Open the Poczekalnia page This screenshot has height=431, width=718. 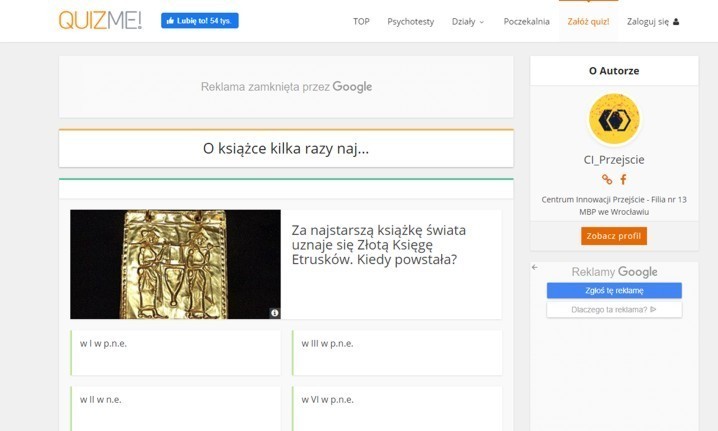click(x=526, y=22)
